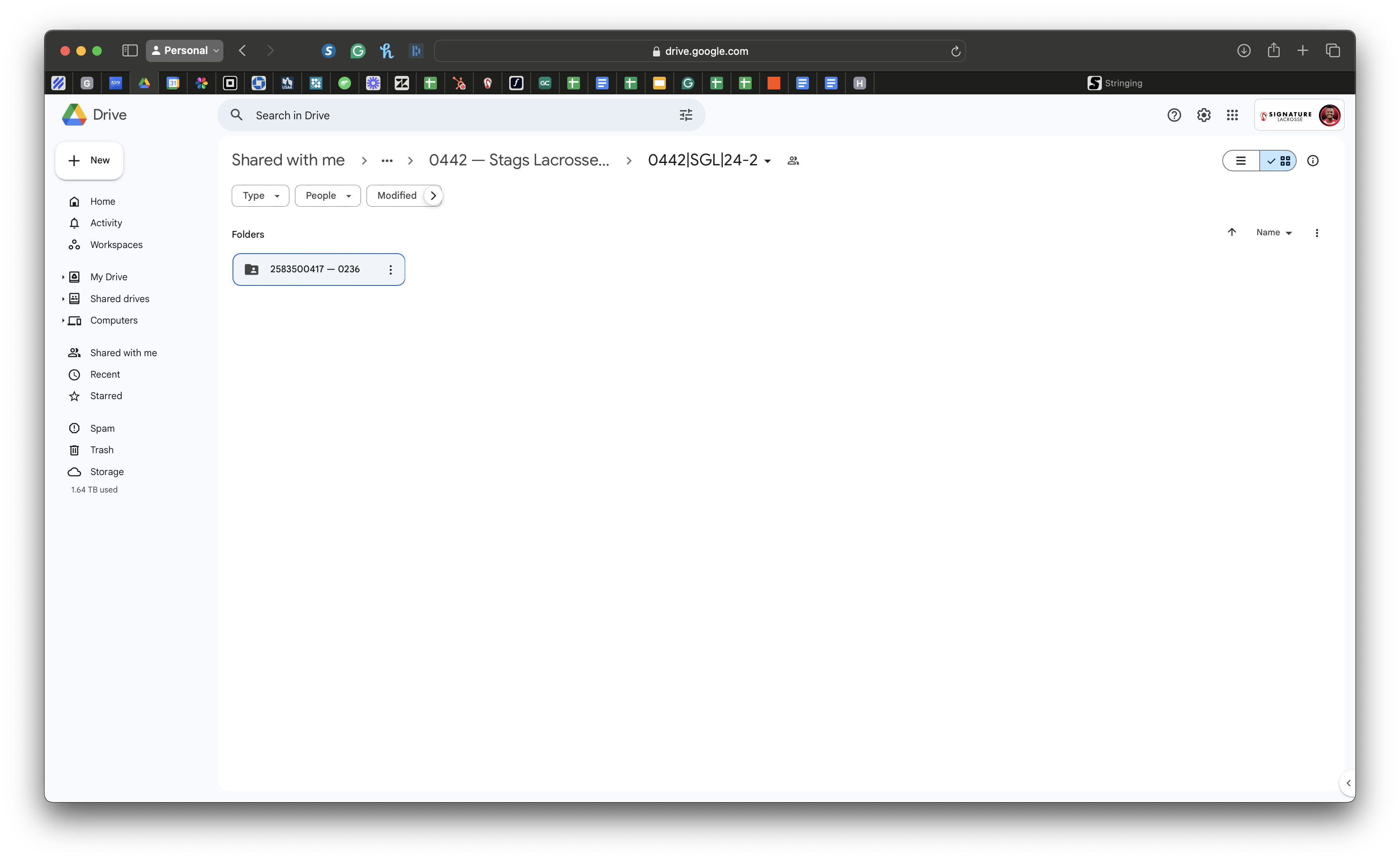Viewport: 1400px width, 861px height.
Task: Open Safari Personal profile menu
Action: 184,50
